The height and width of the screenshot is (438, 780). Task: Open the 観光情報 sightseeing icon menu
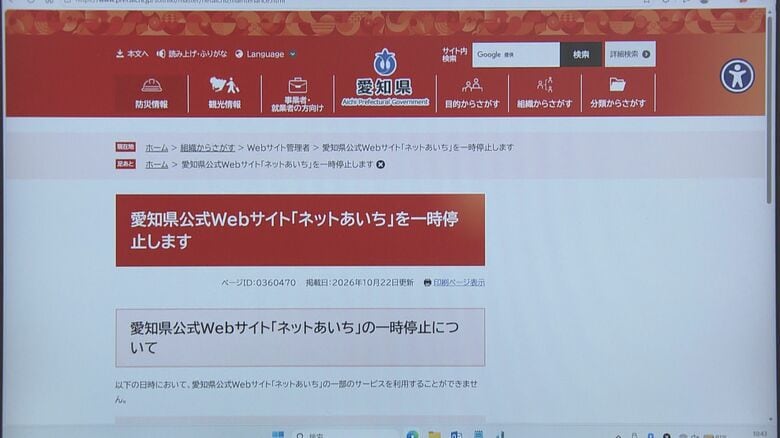(224, 94)
